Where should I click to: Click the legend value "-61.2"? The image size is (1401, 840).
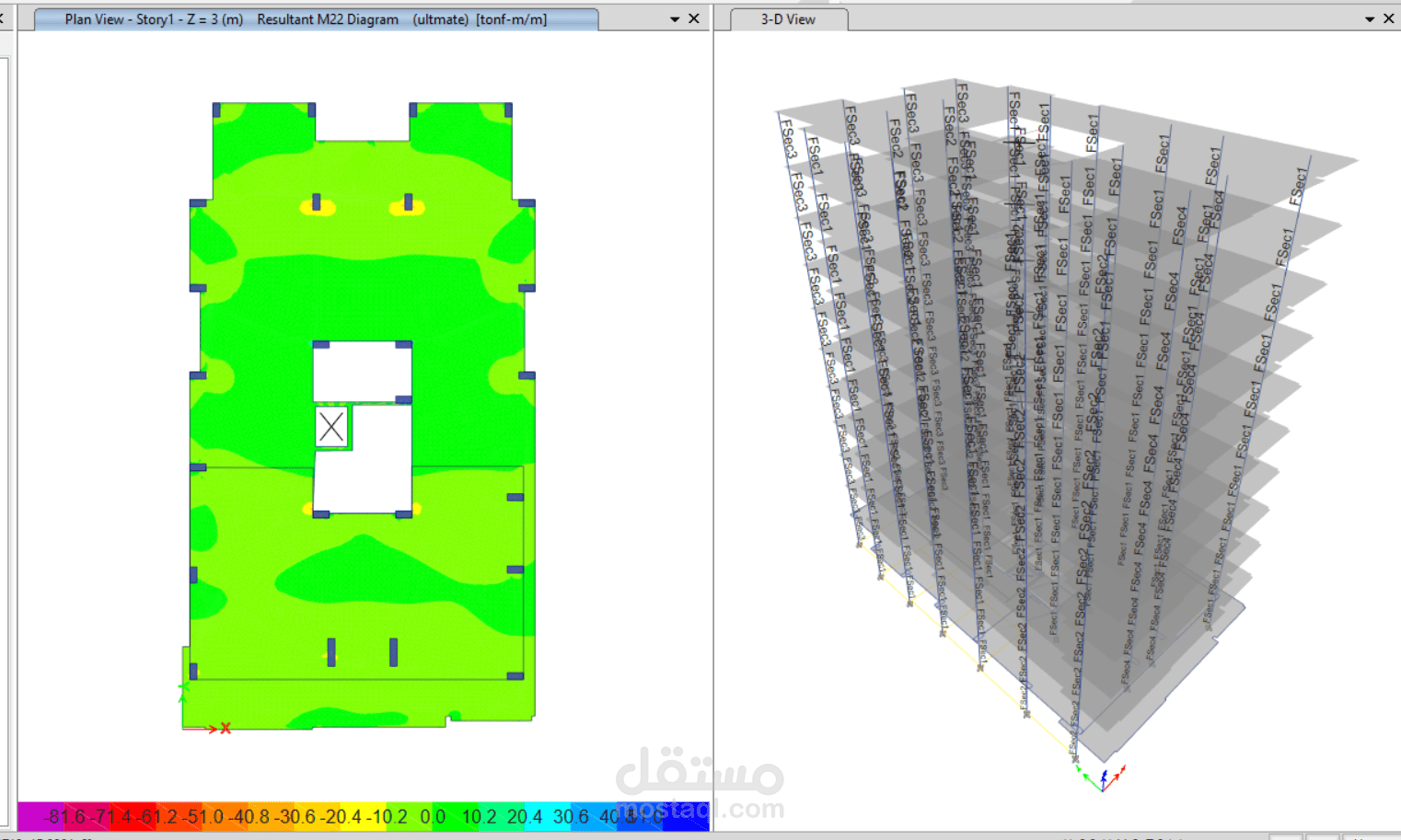click(x=157, y=816)
